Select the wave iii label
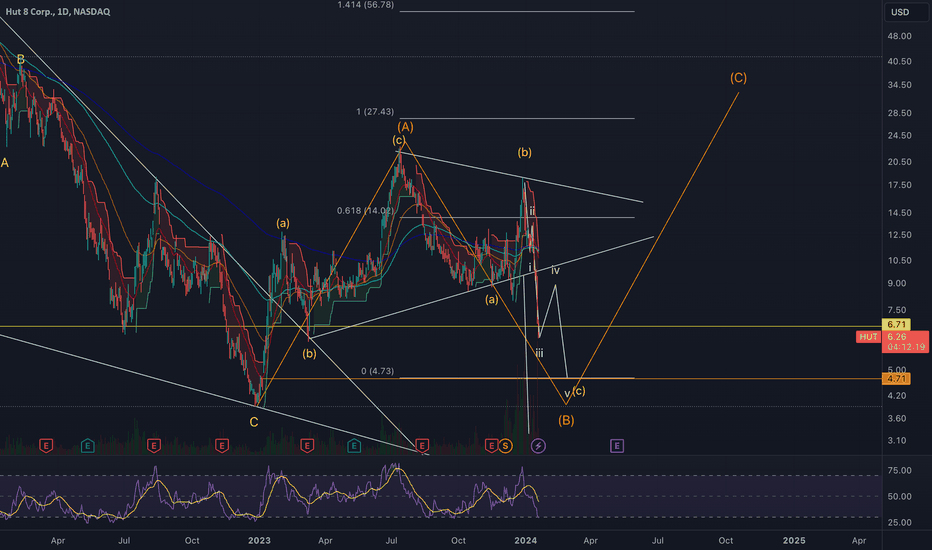 click(539, 353)
